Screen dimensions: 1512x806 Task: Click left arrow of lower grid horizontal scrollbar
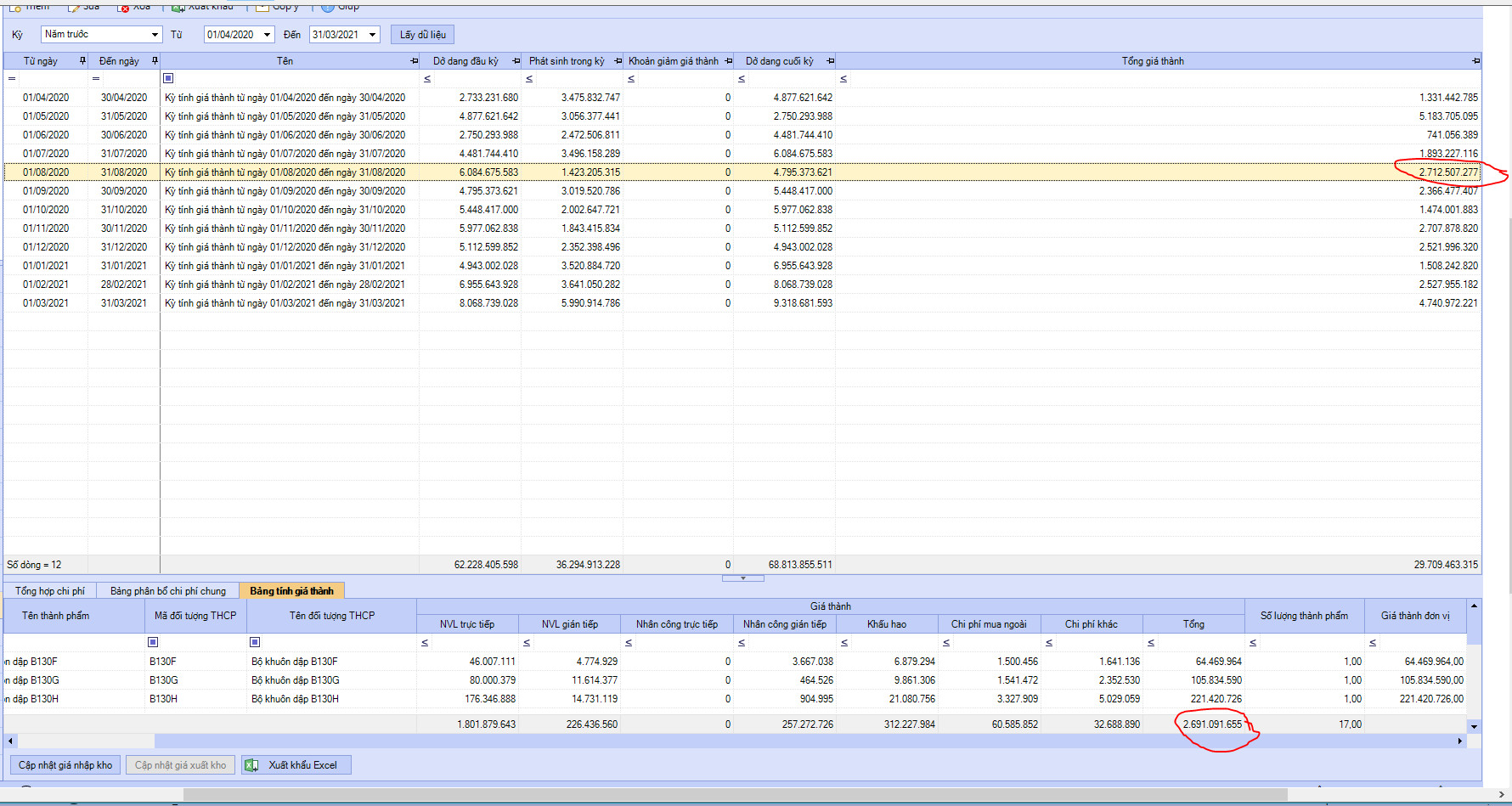pyautogui.click(x=10, y=741)
